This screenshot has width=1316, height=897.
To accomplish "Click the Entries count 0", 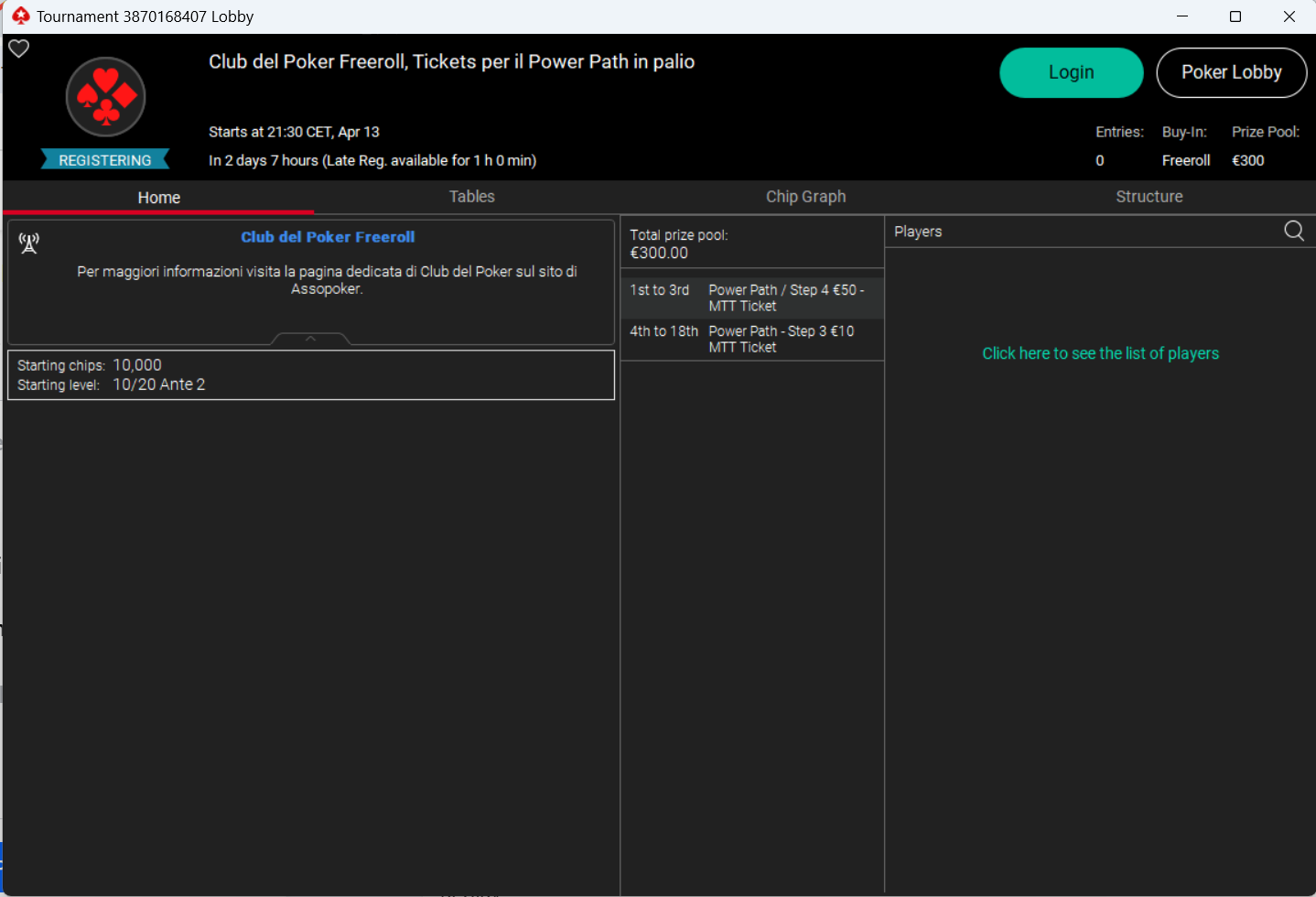I will click(x=1100, y=160).
